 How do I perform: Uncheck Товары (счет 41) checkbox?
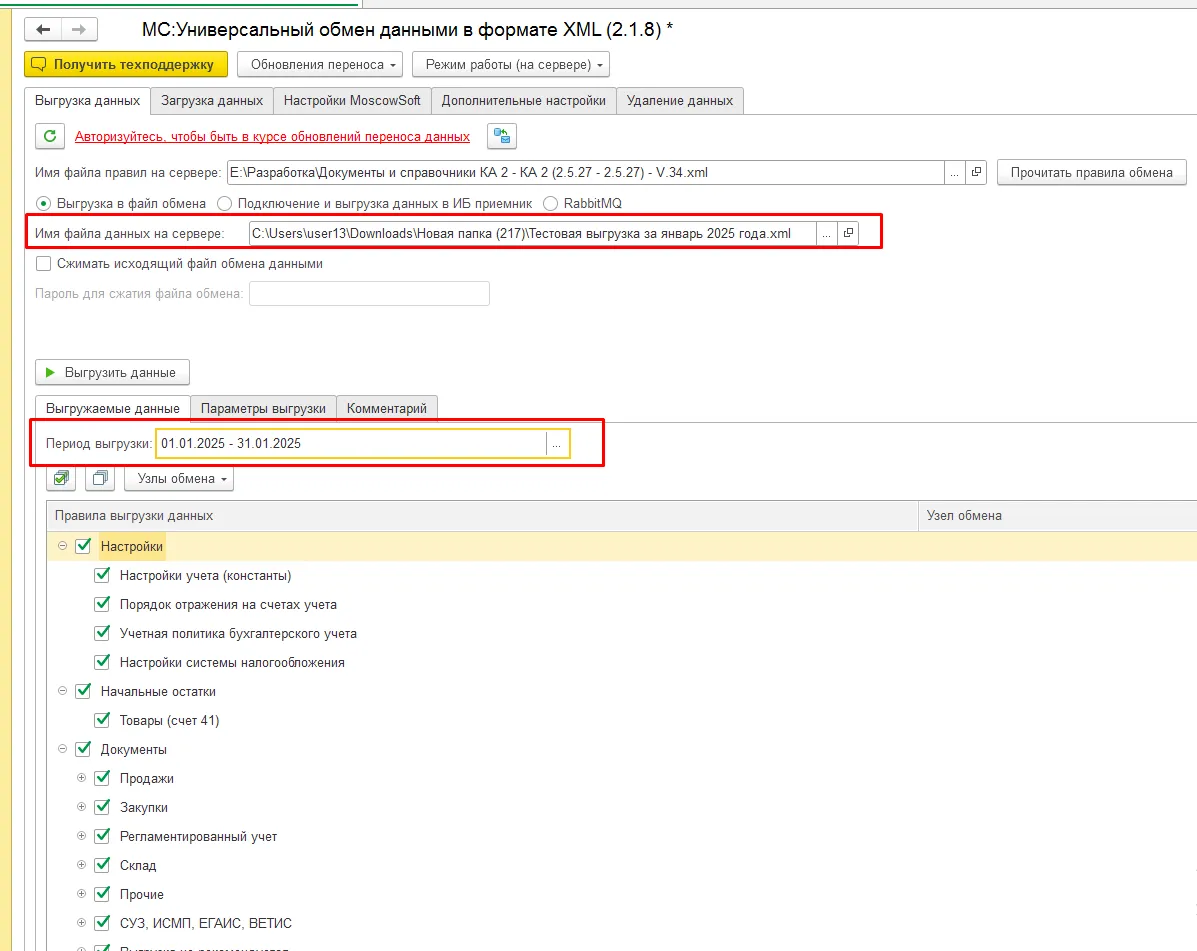102,721
